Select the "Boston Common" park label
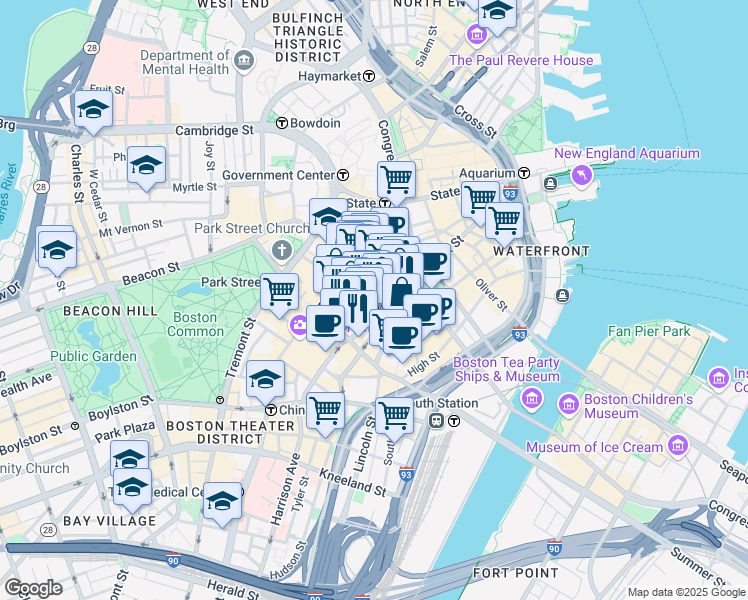The width and height of the screenshot is (748, 600). [x=195, y=324]
